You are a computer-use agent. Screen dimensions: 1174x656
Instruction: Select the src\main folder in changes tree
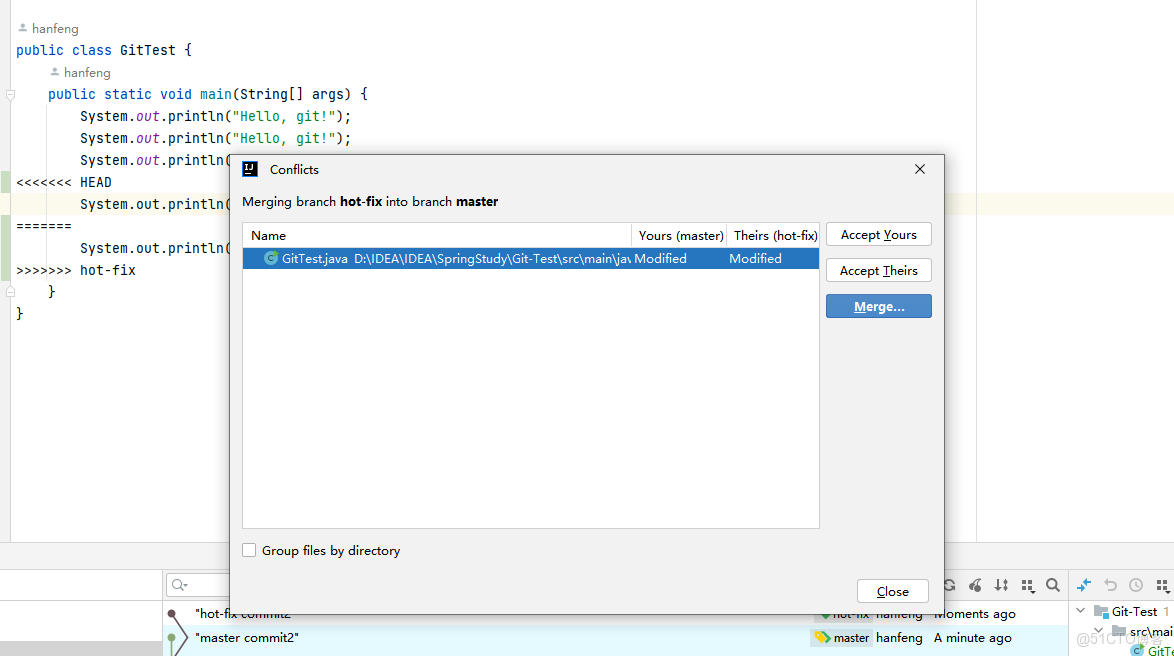tap(1151, 632)
